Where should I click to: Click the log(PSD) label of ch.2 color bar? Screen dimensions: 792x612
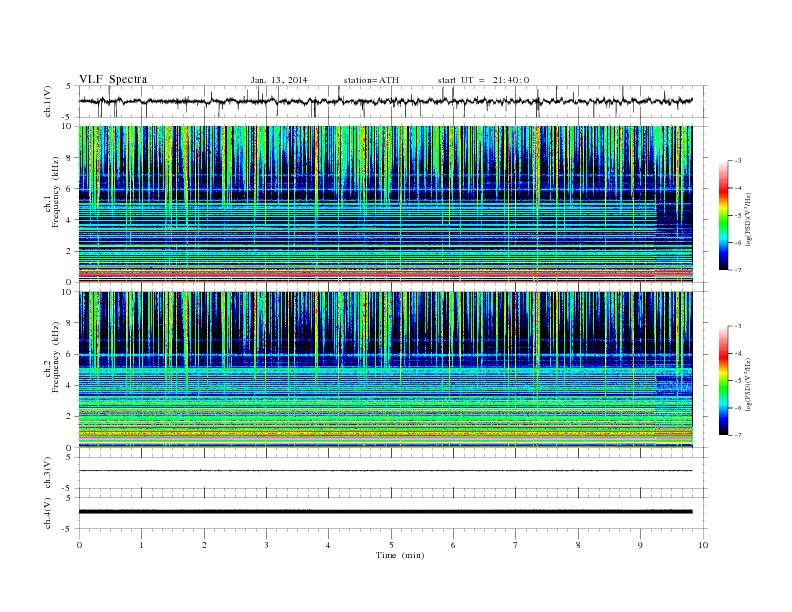tap(748, 384)
